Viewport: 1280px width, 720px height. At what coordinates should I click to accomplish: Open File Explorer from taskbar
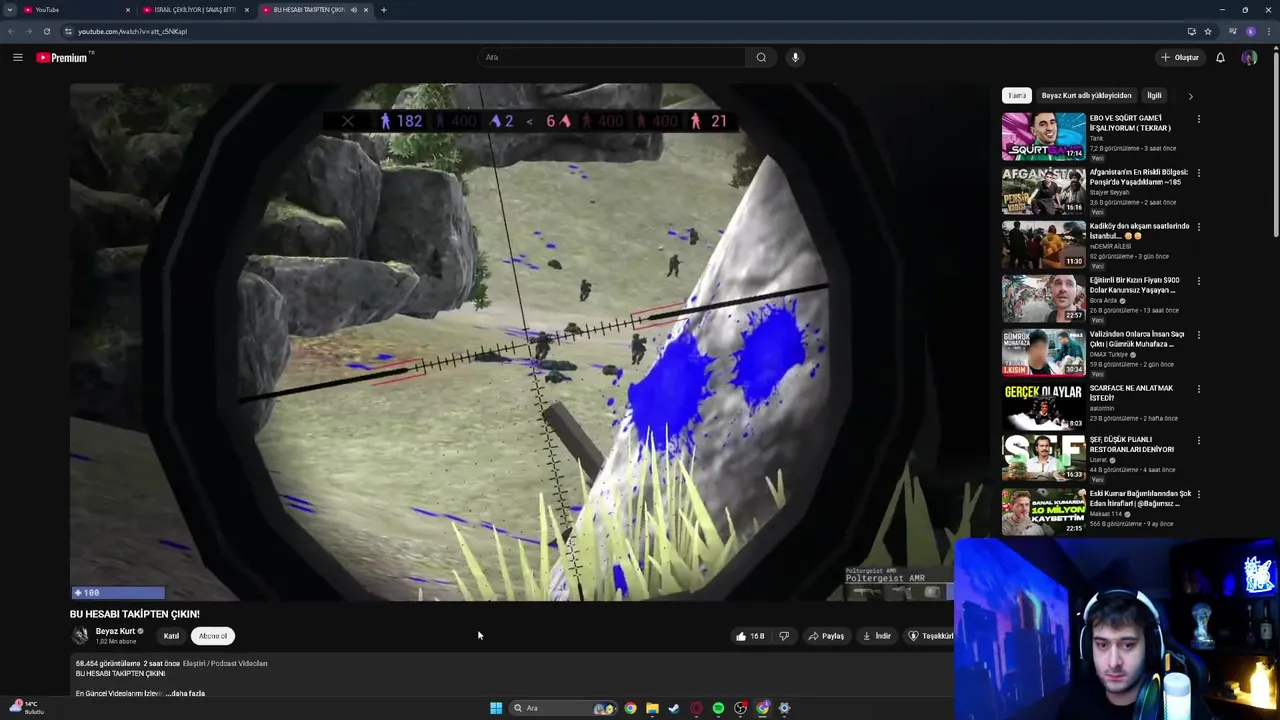[652, 708]
